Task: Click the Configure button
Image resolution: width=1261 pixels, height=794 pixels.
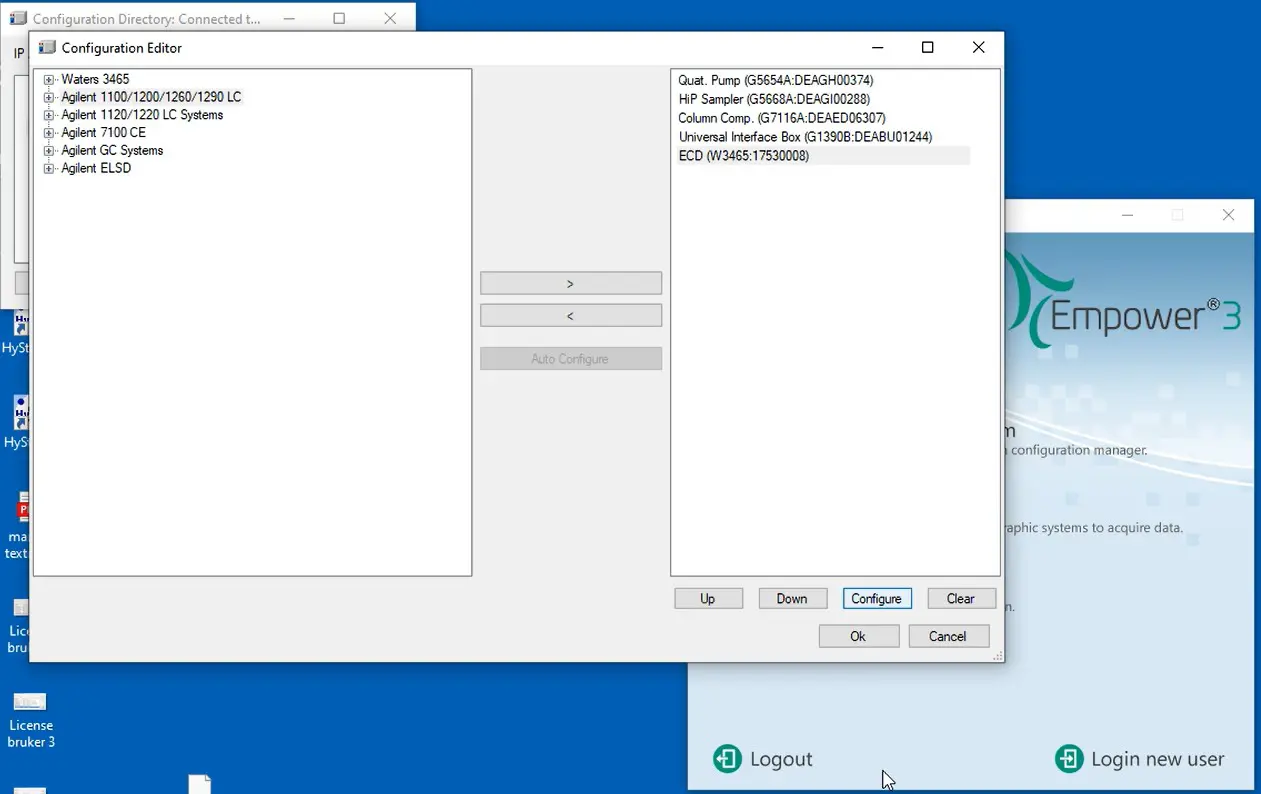Action: click(x=877, y=599)
